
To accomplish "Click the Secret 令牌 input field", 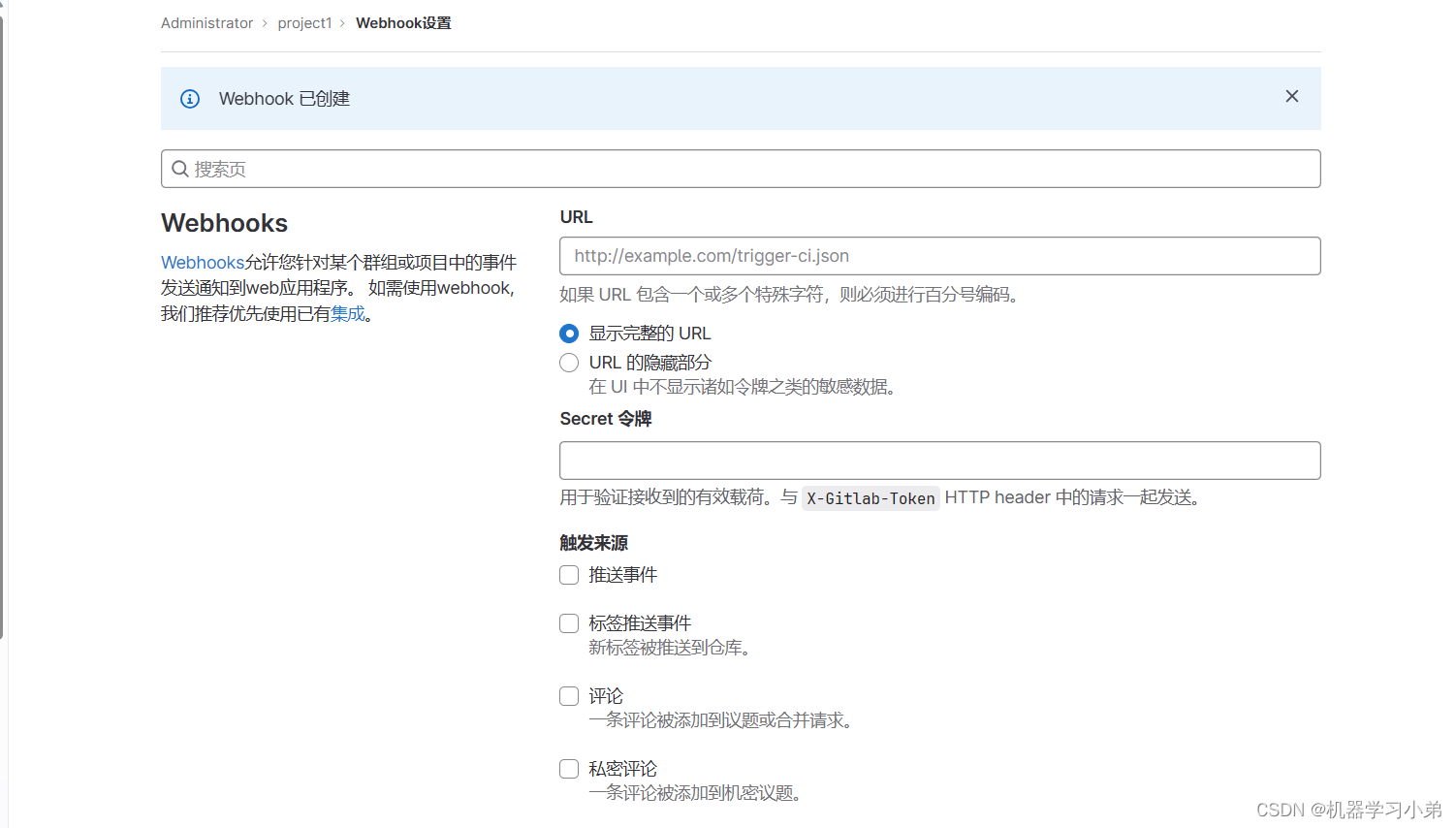I will [939, 461].
